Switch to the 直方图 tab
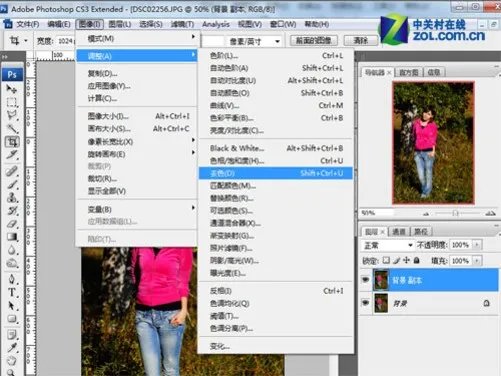Screen dimensions: 501x376 coord(409,72)
